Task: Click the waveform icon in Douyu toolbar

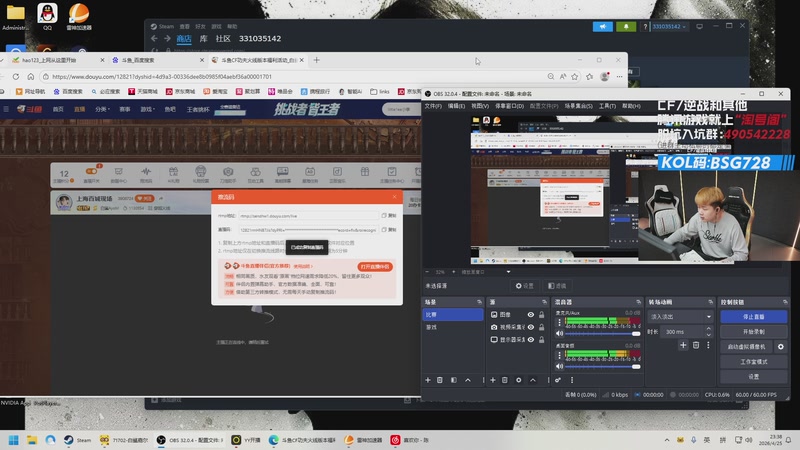Action: pos(146,174)
